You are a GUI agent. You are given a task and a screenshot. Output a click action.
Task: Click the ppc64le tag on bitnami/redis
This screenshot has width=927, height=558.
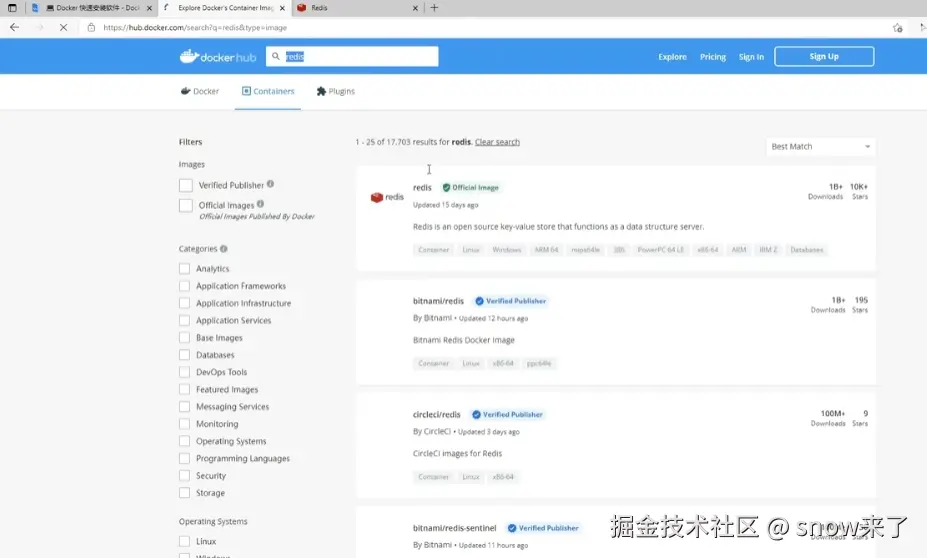coord(539,363)
